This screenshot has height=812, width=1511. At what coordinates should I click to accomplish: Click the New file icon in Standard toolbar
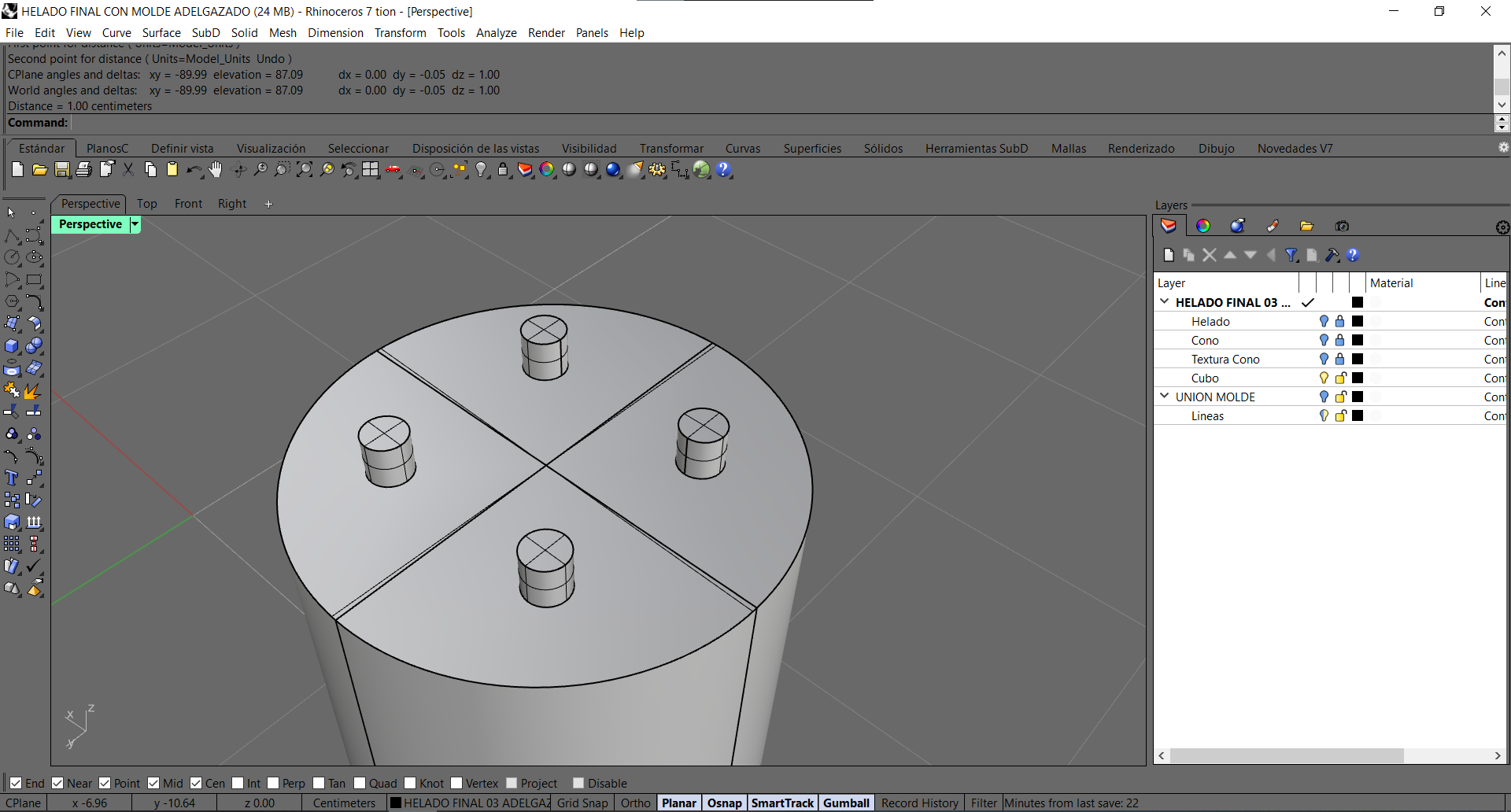click(17, 169)
